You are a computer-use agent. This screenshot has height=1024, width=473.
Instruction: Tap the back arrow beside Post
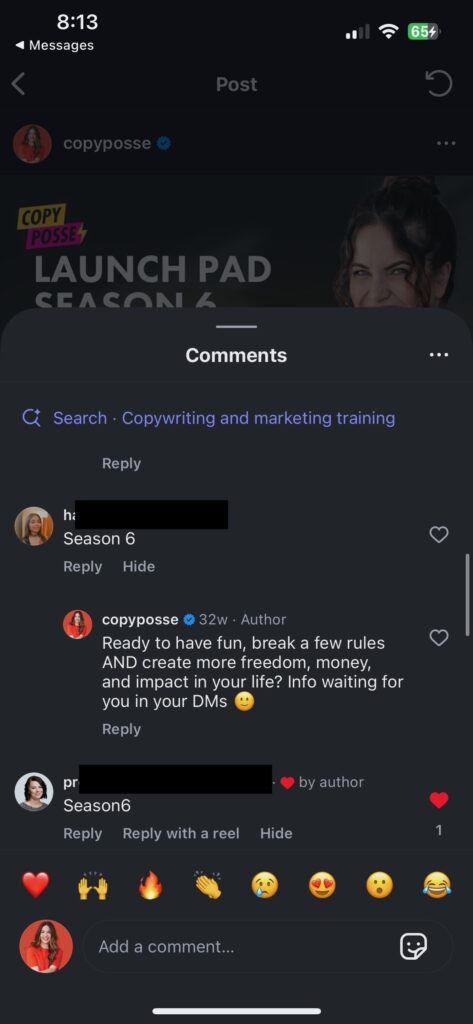pos(19,84)
